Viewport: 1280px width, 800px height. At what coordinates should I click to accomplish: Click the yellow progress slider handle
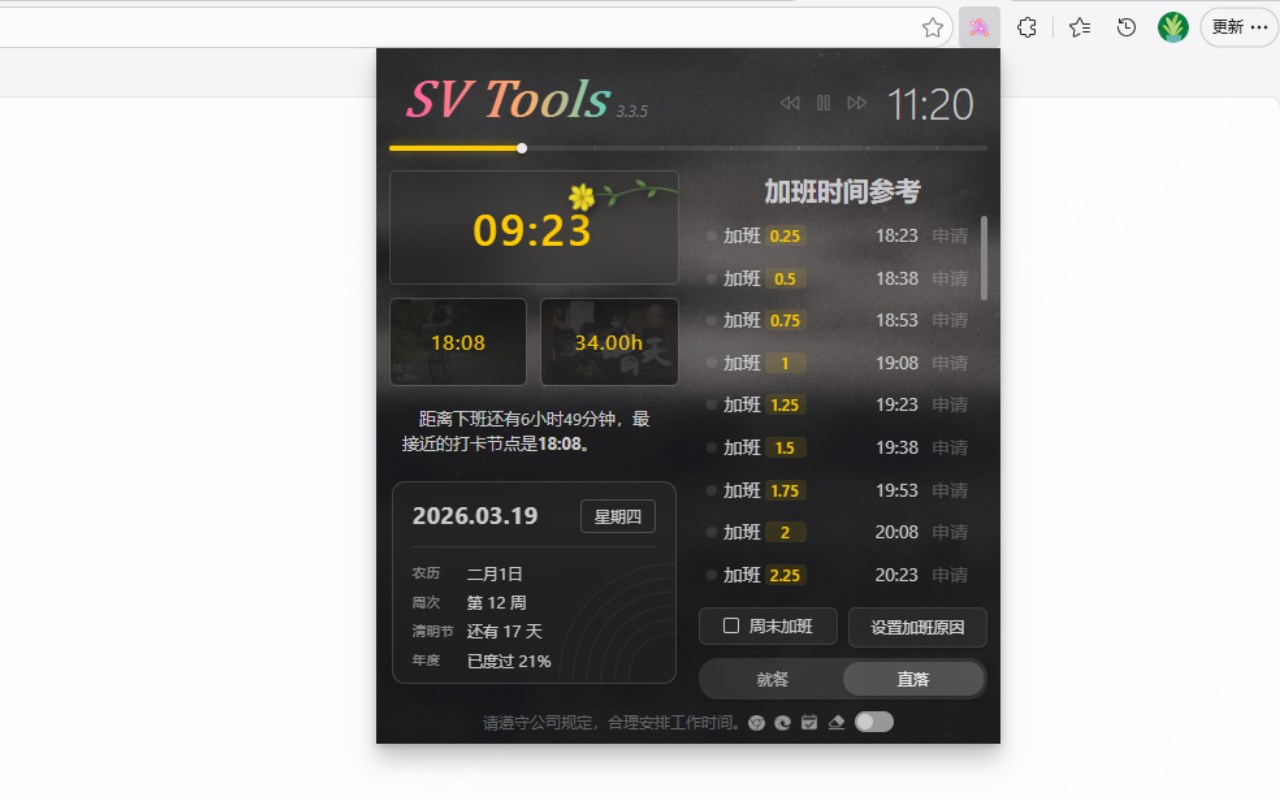522,148
